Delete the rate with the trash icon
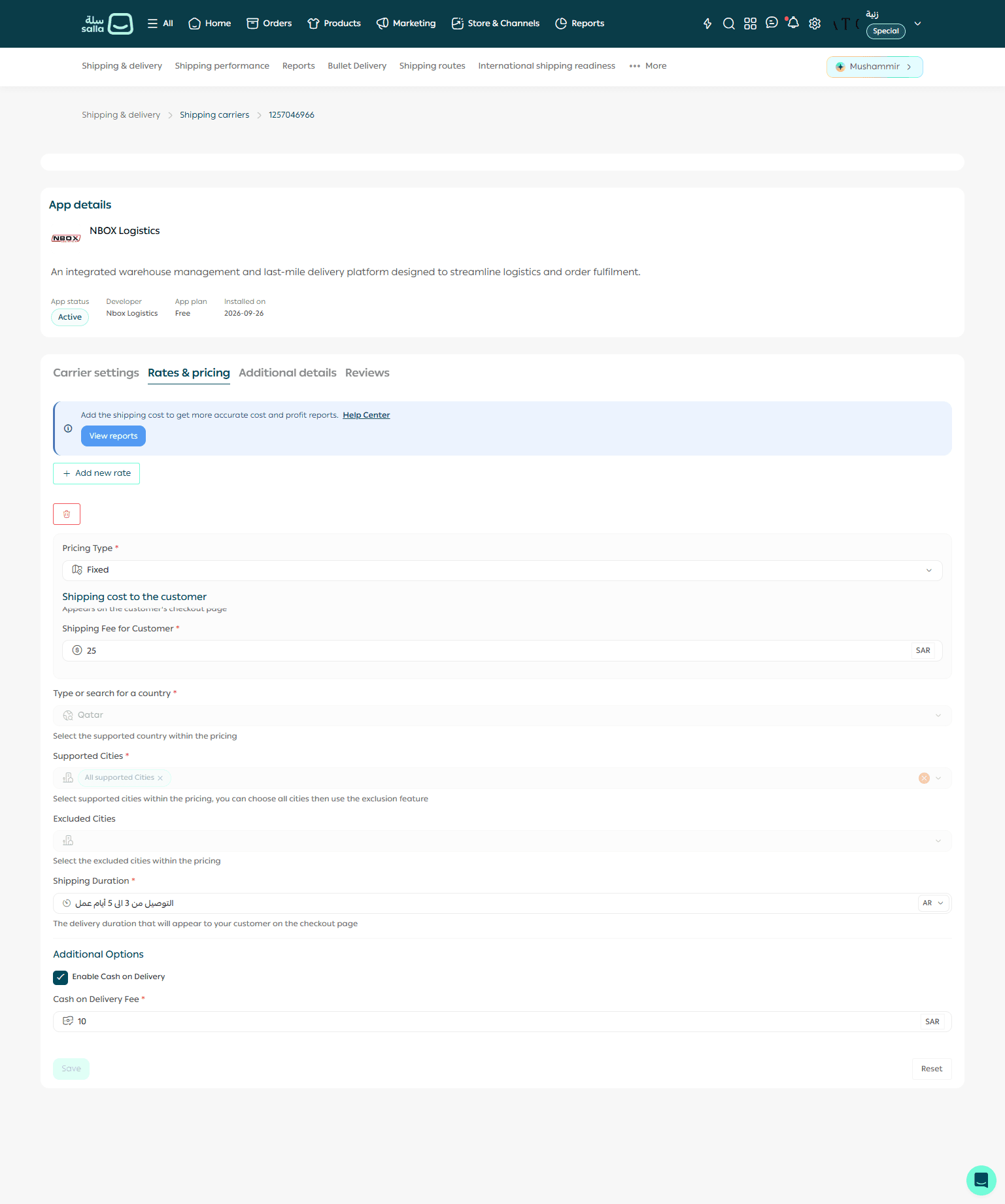Image resolution: width=1005 pixels, height=1204 pixels. pos(67,514)
